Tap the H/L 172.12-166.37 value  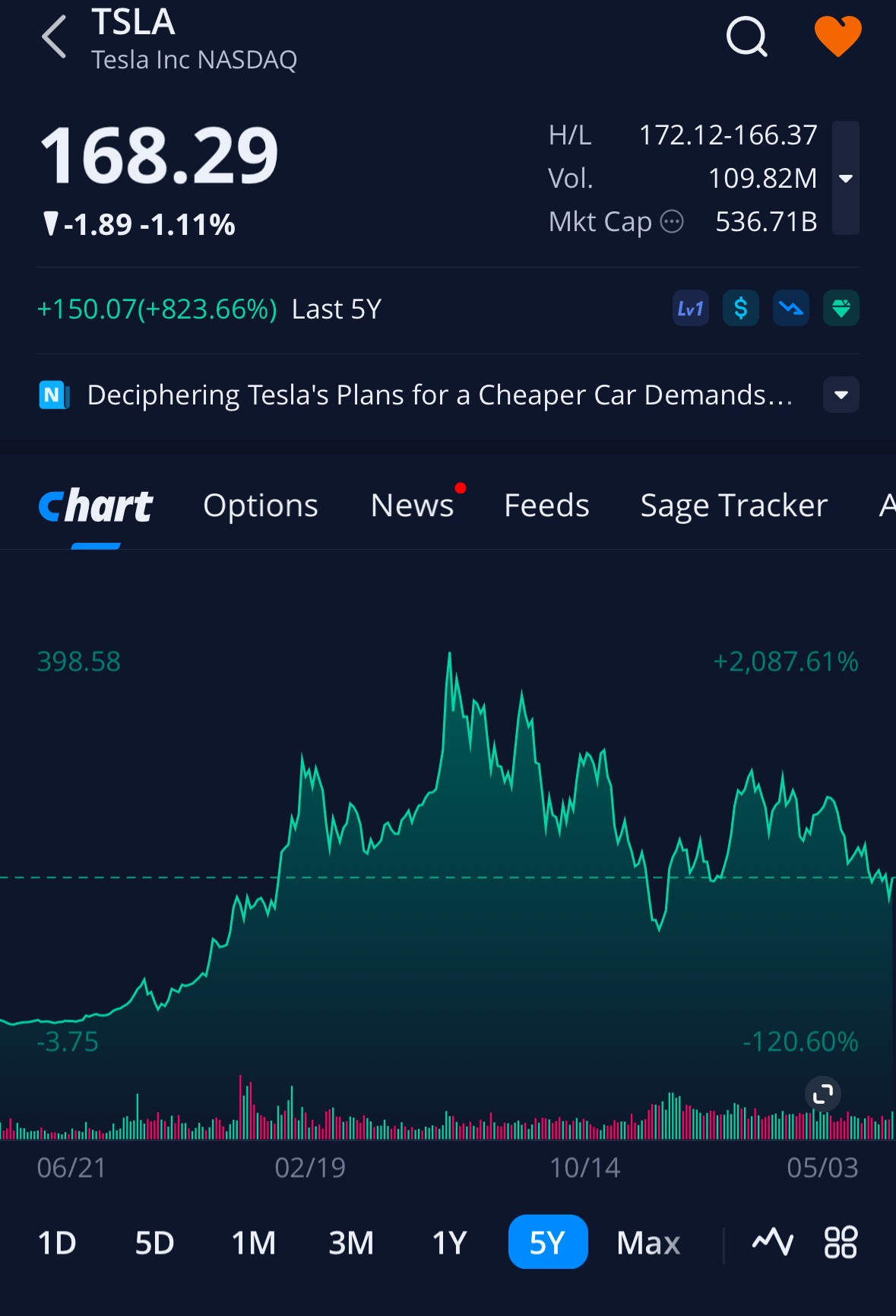728,135
